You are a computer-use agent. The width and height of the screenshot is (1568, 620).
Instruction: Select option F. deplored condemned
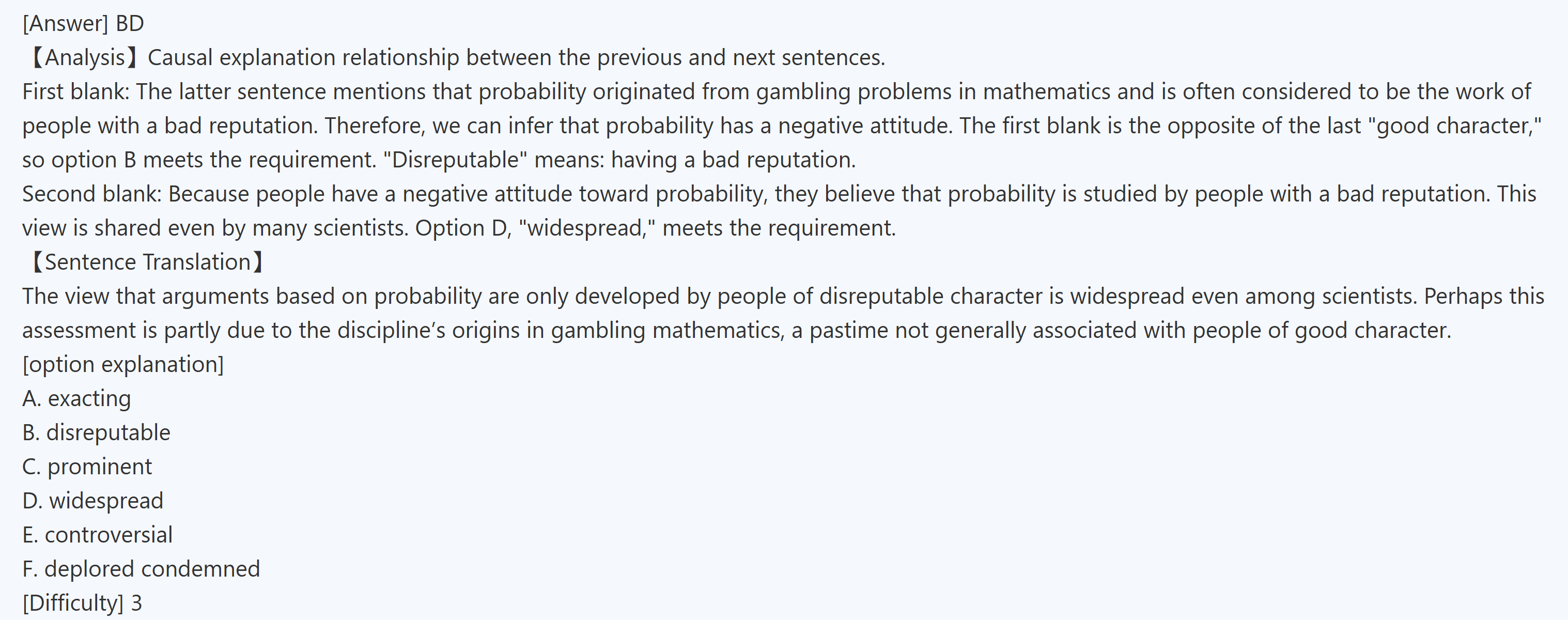[x=141, y=569]
